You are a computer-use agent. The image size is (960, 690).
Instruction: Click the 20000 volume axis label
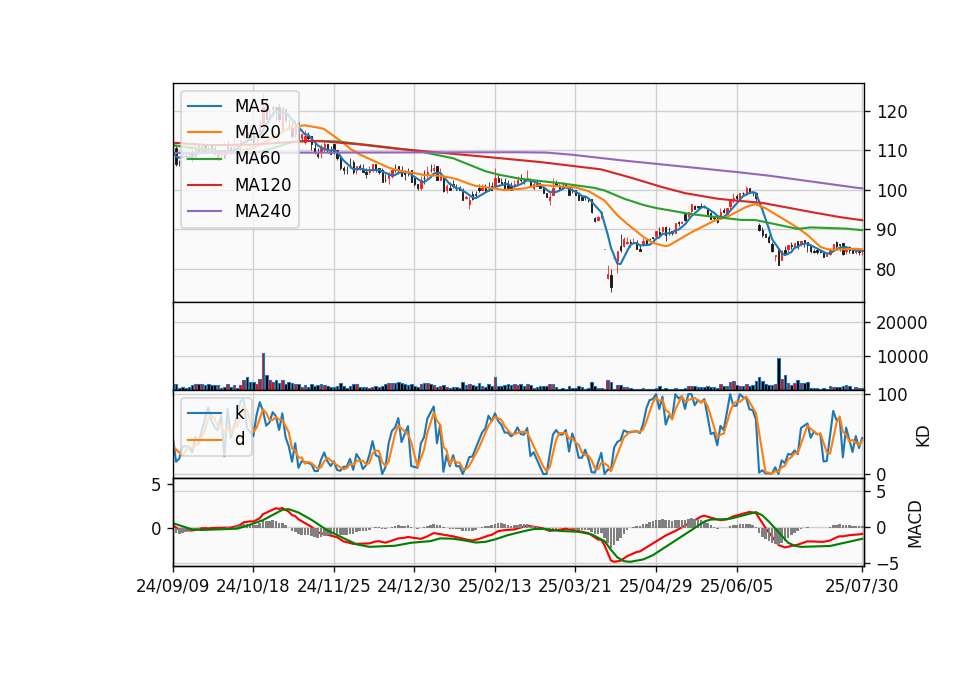[x=902, y=323]
